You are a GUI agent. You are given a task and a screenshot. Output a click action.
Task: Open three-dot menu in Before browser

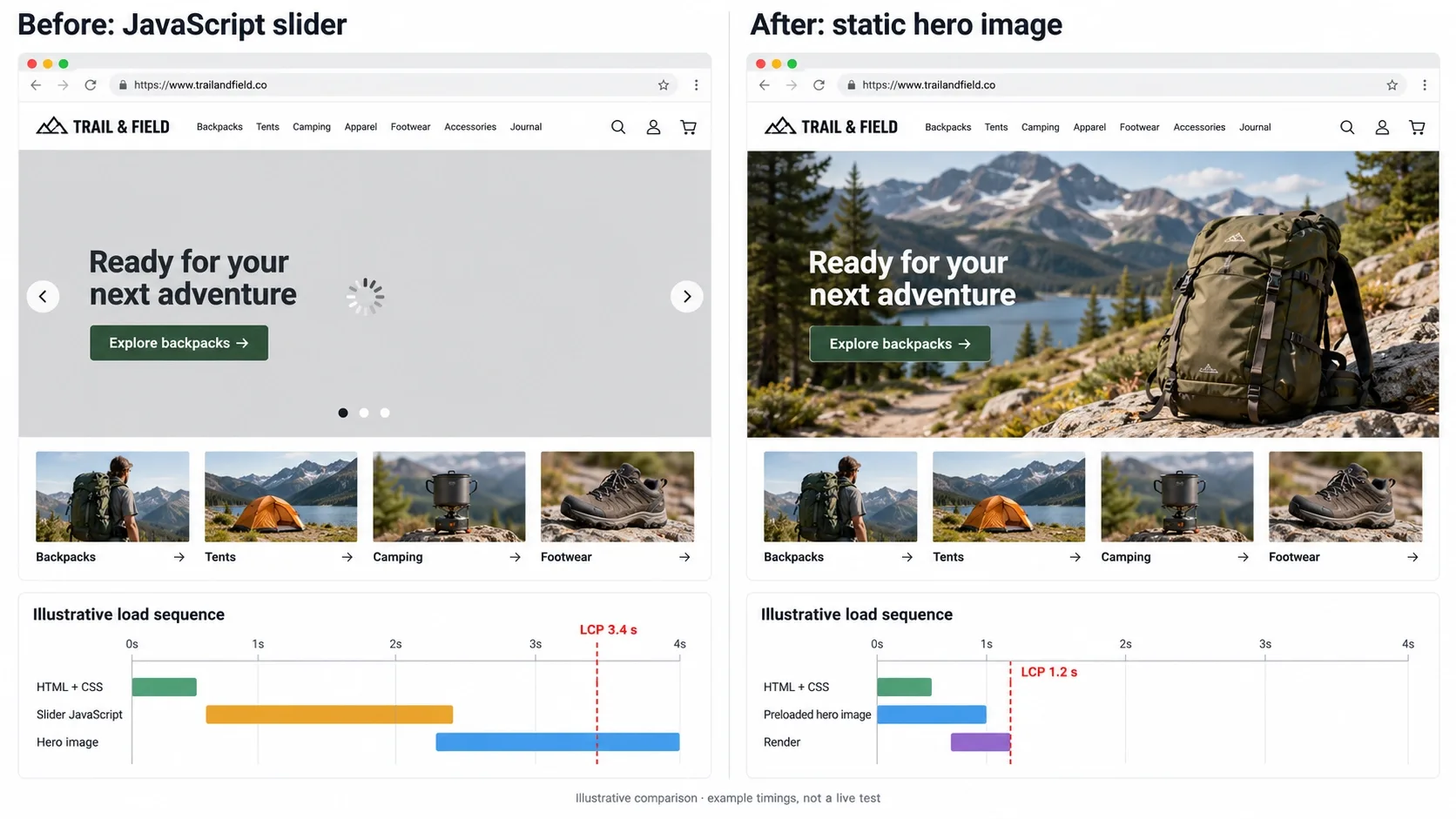point(696,84)
